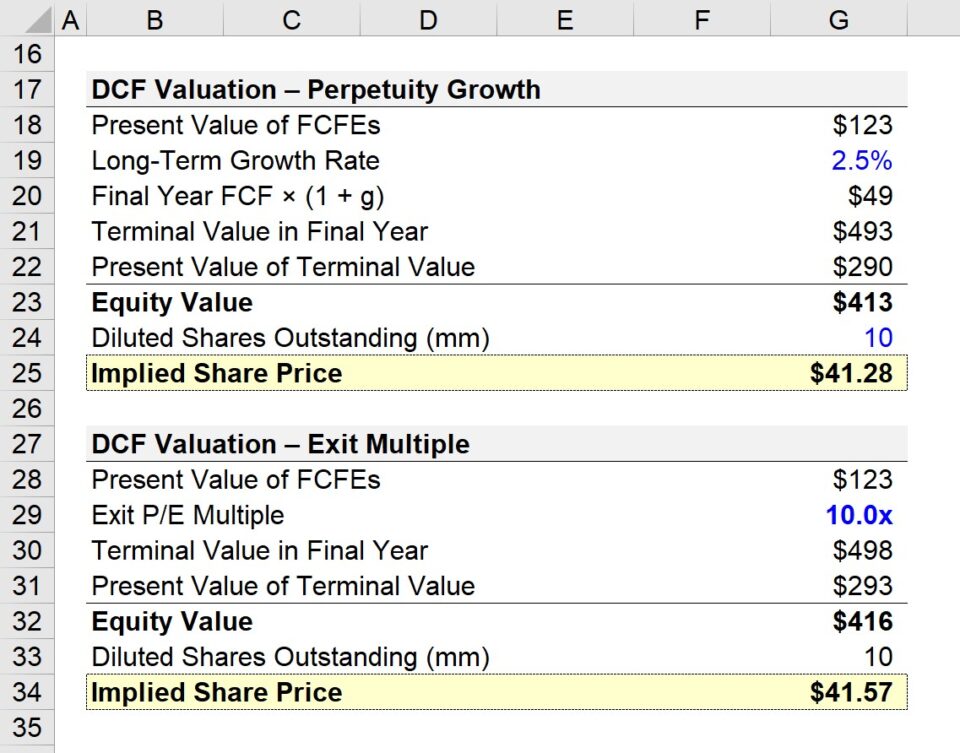Select the $493 Terminal Value cell
This screenshot has height=753, width=960.
pos(862,232)
